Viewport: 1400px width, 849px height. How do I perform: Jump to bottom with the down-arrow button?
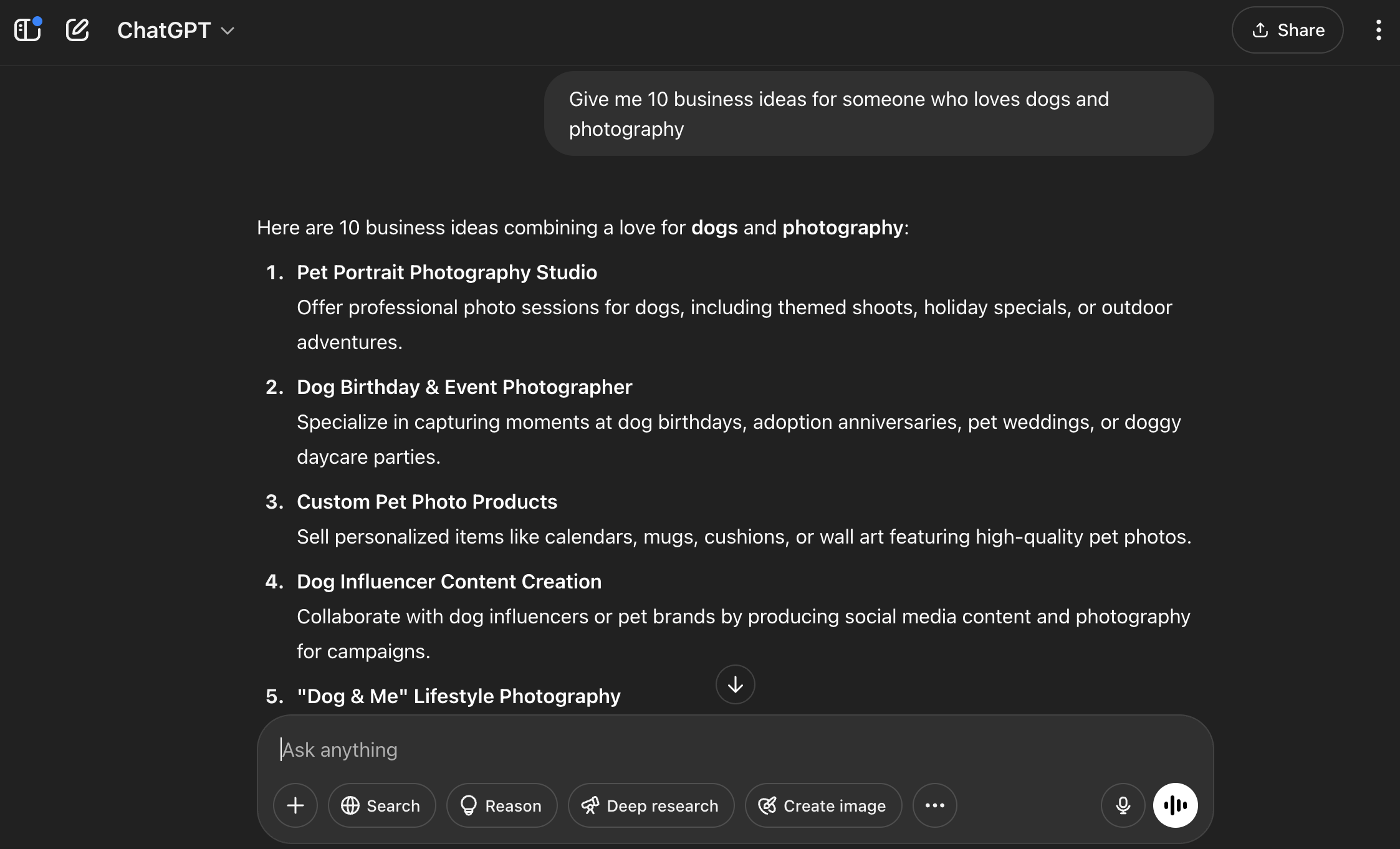point(735,684)
